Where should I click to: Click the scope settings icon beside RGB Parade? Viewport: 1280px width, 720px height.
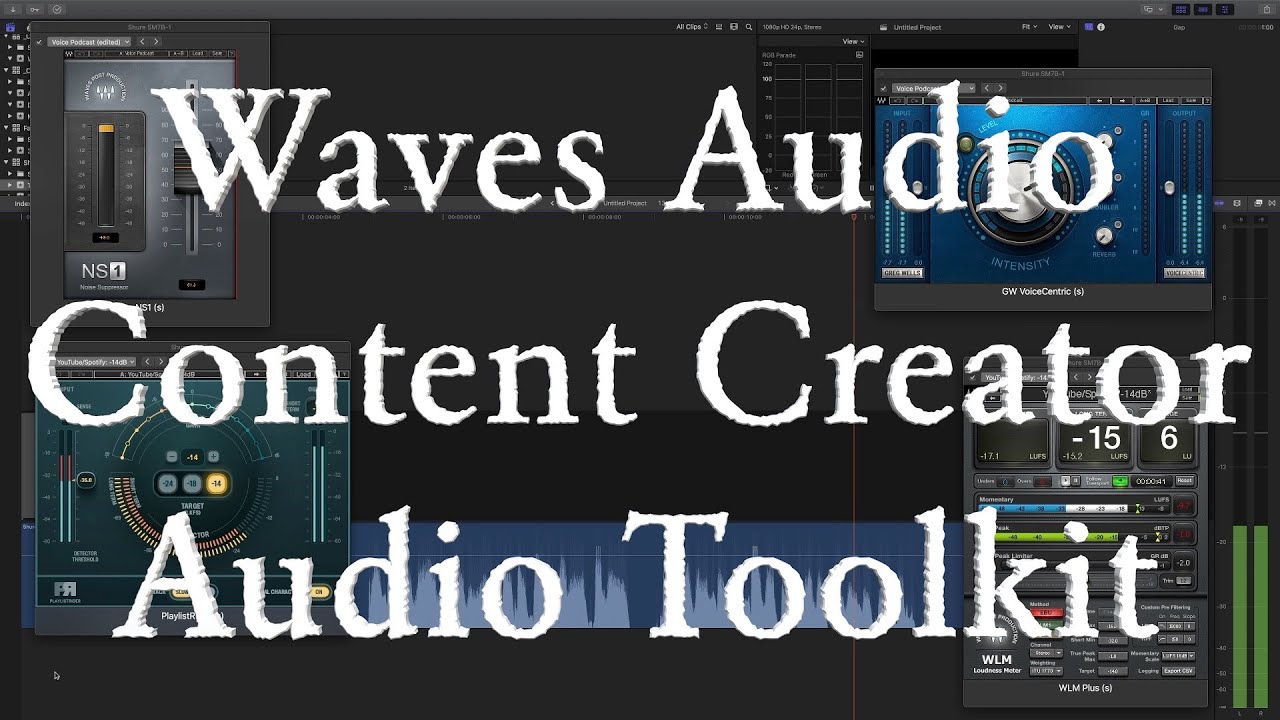point(859,55)
